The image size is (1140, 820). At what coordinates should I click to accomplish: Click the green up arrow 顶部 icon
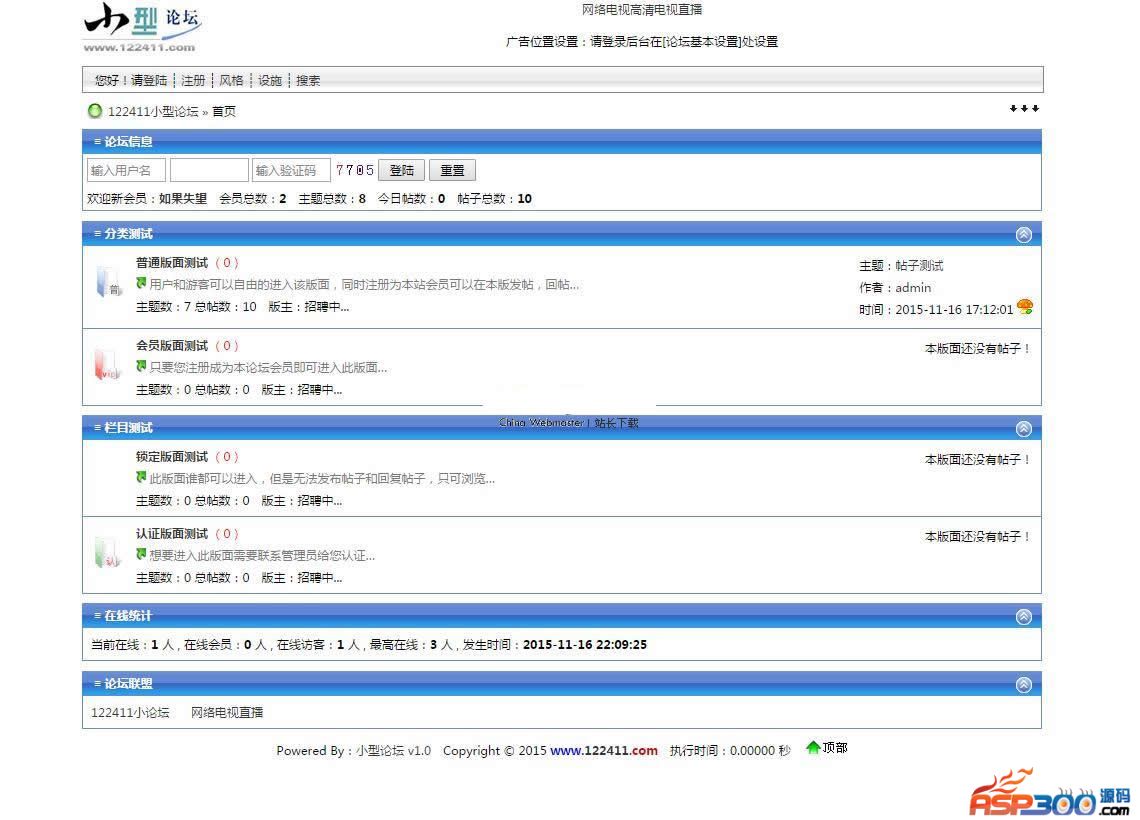pos(813,747)
